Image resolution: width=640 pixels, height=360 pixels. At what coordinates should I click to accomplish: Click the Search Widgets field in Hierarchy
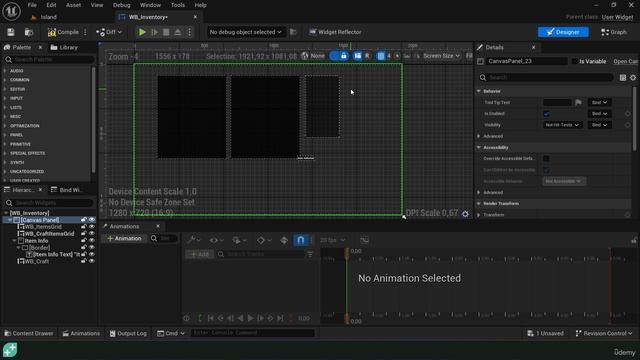49,203
